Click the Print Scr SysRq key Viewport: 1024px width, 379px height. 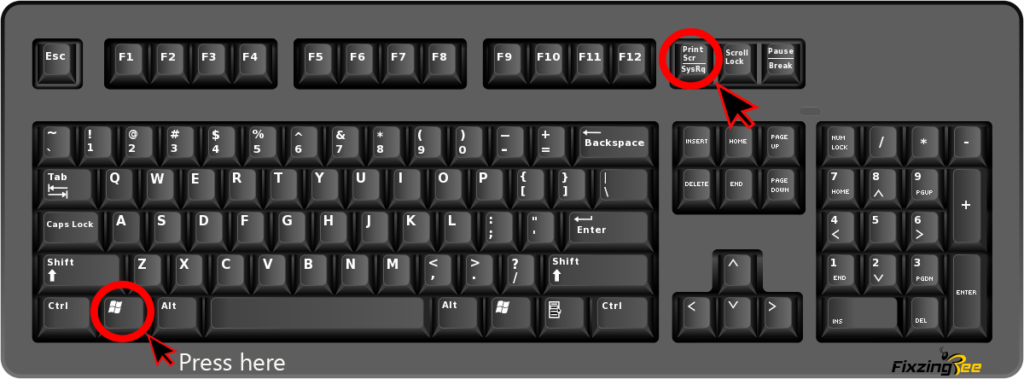point(694,61)
